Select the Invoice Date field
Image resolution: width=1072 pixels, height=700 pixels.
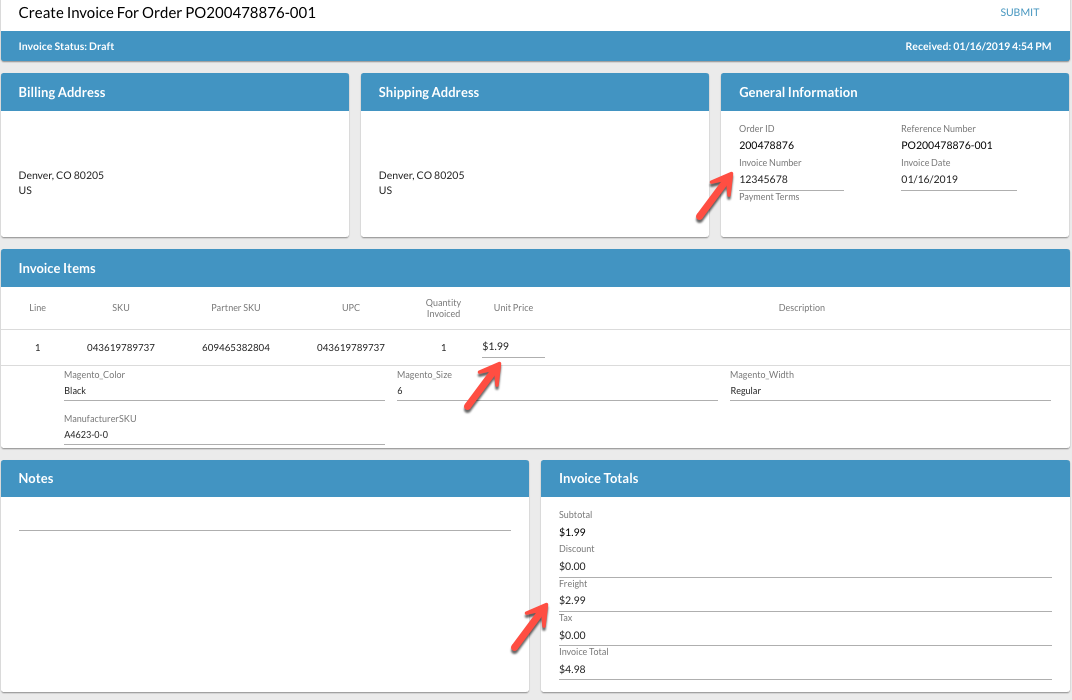point(957,180)
